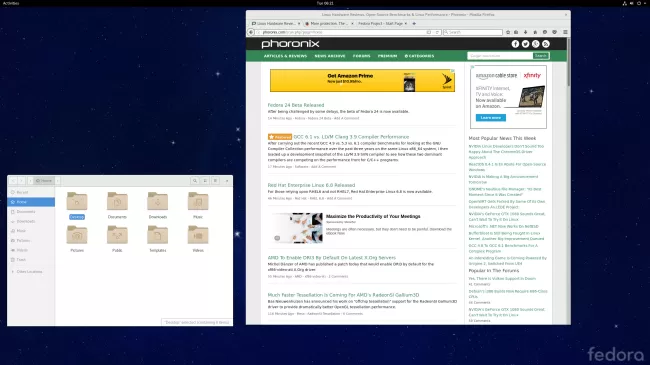Select Music in Files sidebar
650x365 pixels.
[31, 231]
